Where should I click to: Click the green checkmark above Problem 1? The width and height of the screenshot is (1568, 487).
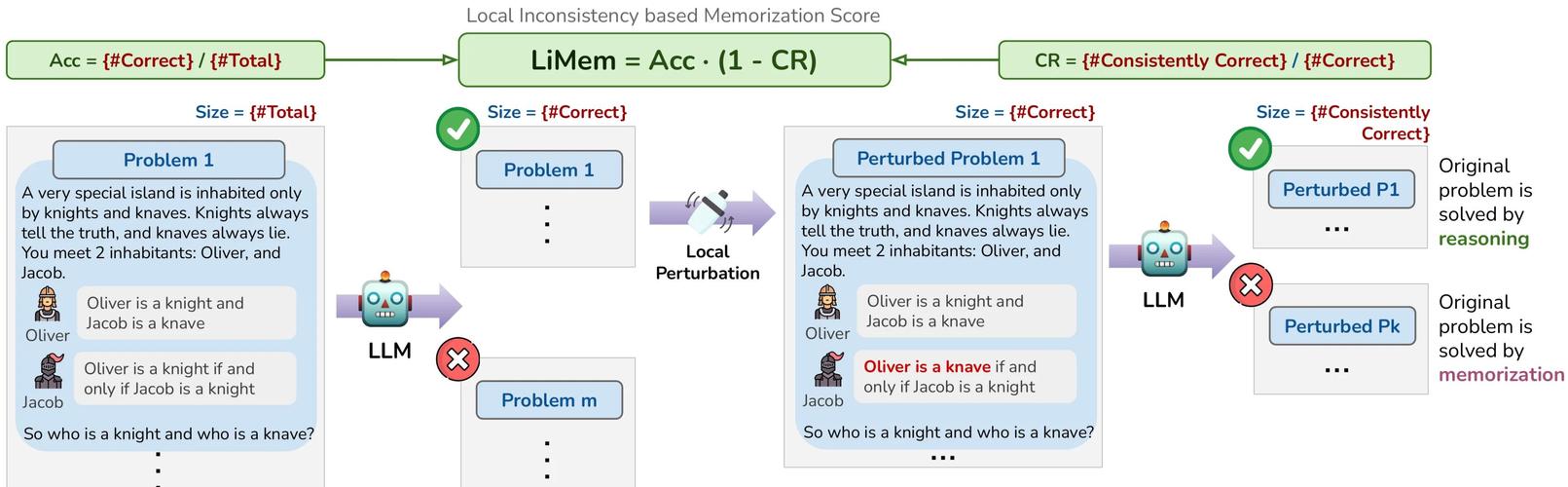pos(457,128)
